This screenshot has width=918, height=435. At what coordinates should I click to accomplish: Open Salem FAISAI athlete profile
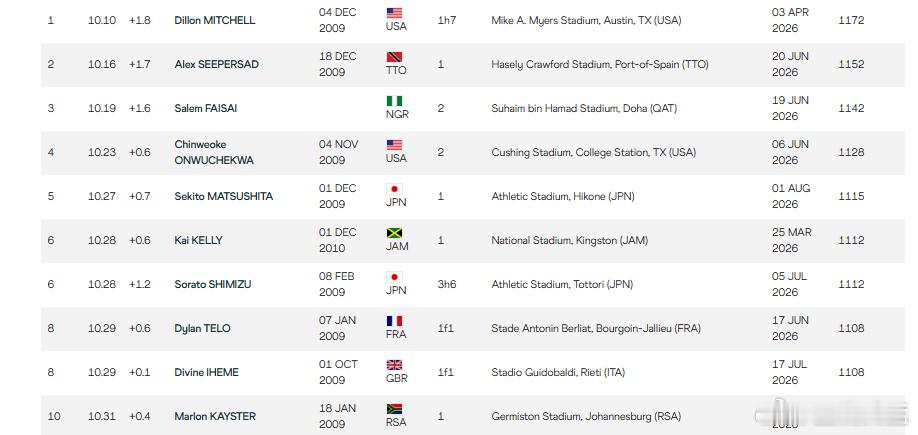(205, 108)
